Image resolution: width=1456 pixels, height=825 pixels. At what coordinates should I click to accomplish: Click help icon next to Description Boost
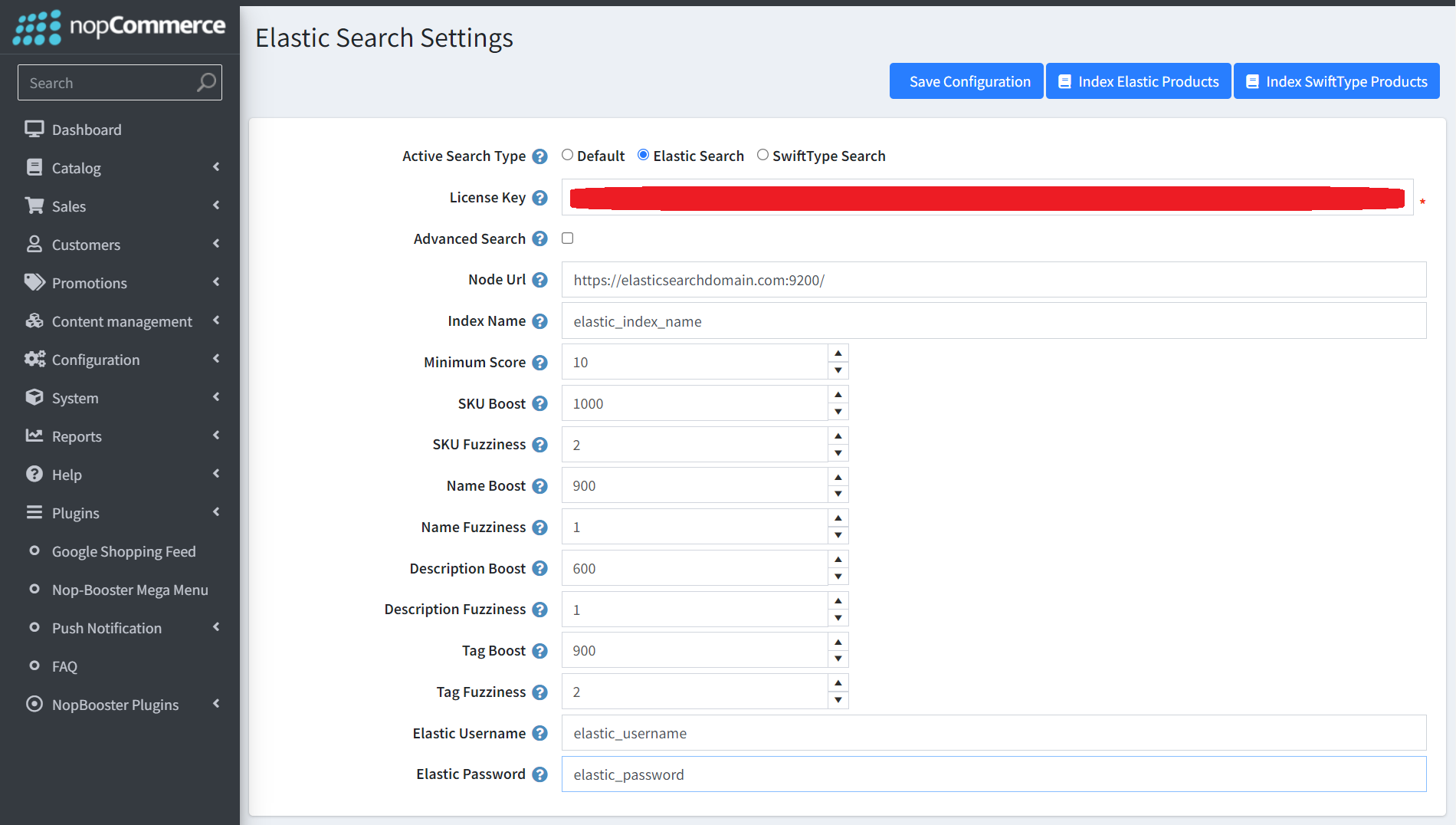[539, 568]
